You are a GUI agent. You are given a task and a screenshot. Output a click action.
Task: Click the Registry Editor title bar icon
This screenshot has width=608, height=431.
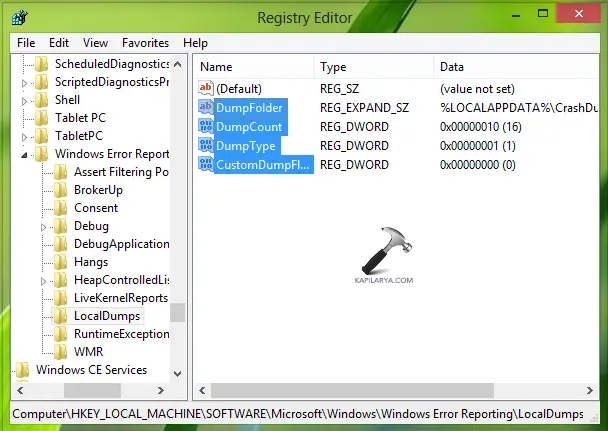pos(20,17)
